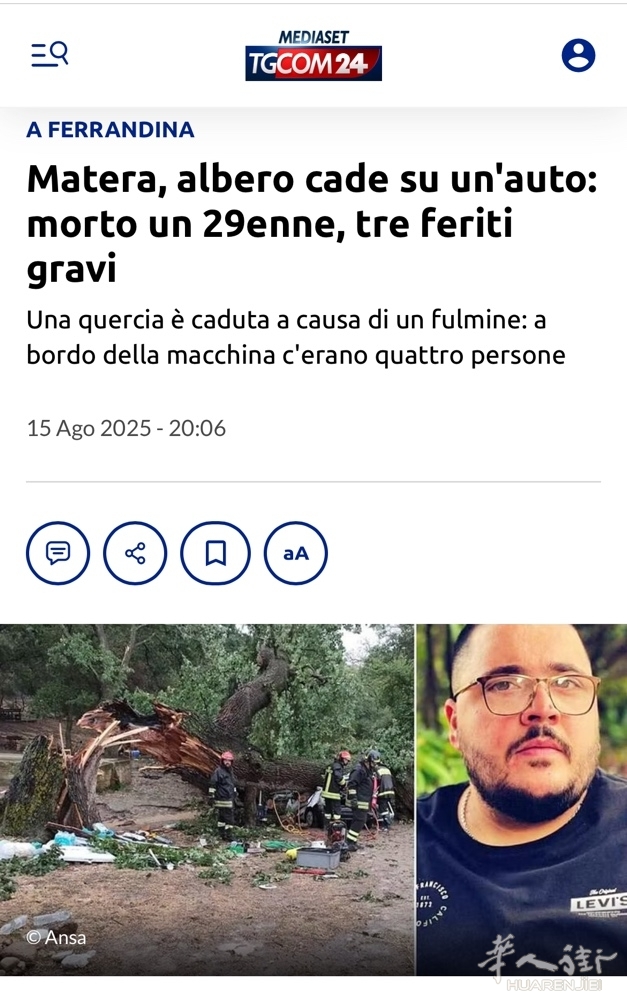627x1000 pixels.
Task: Open the A FERRANDINA category label
Action: click(110, 129)
